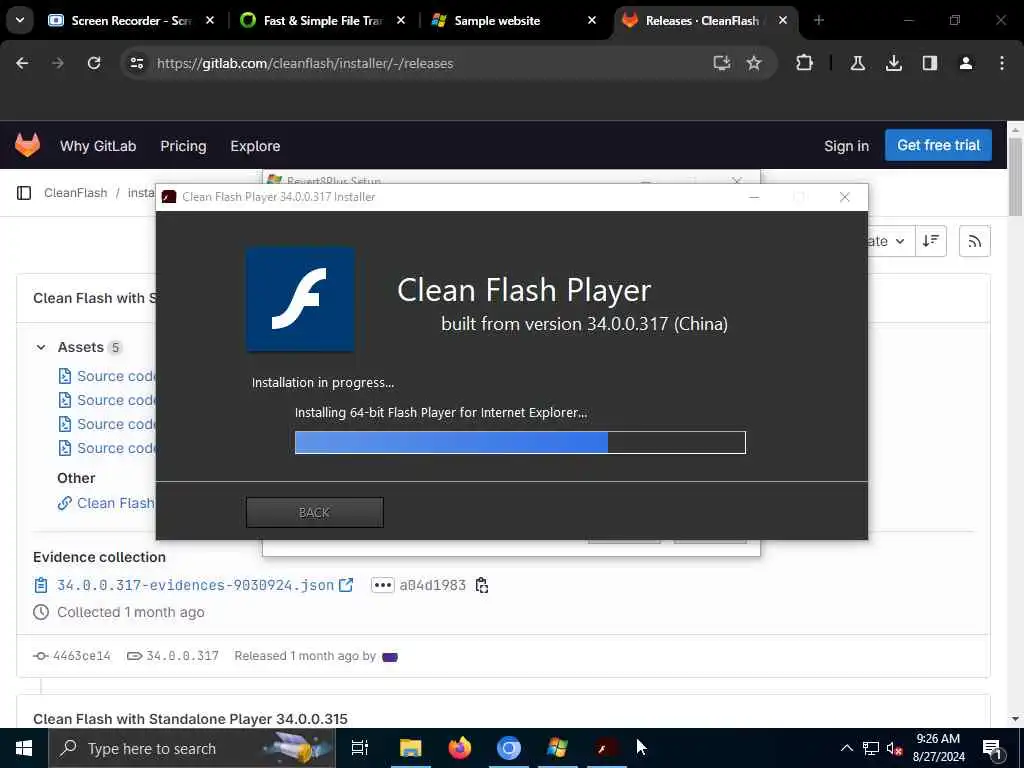Open a new browser tab
1024x768 pixels.
click(819, 20)
